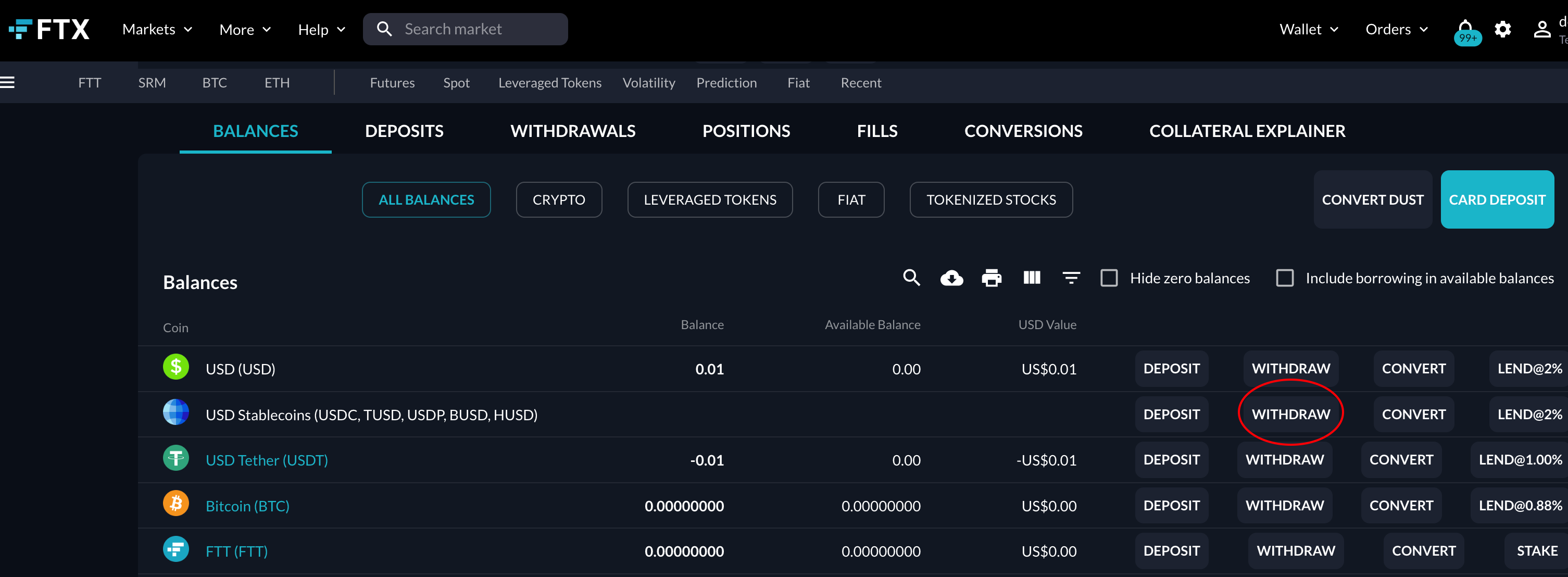Click the green USD coin icon
1568x577 pixels.
coord(176,367)
